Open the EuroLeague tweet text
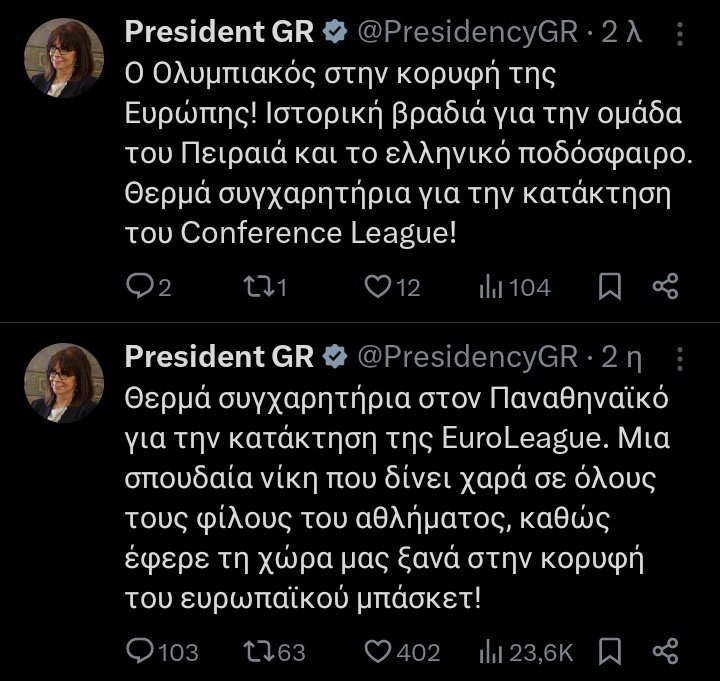The height and width of the screenshot is (681, 720). point(400,500)
